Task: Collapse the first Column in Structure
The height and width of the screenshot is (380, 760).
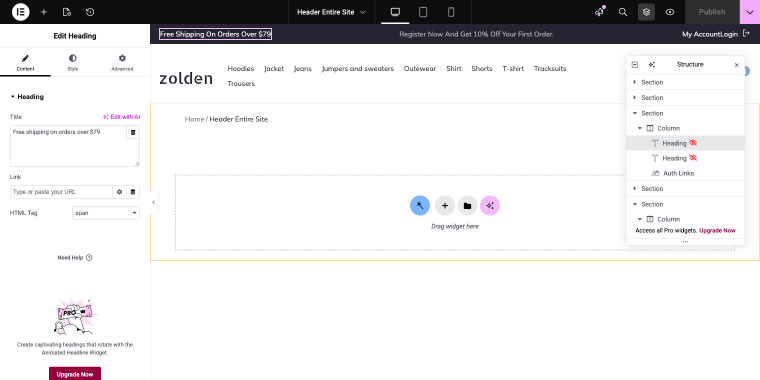Action: pyautogui.click(x=640, y=128)
